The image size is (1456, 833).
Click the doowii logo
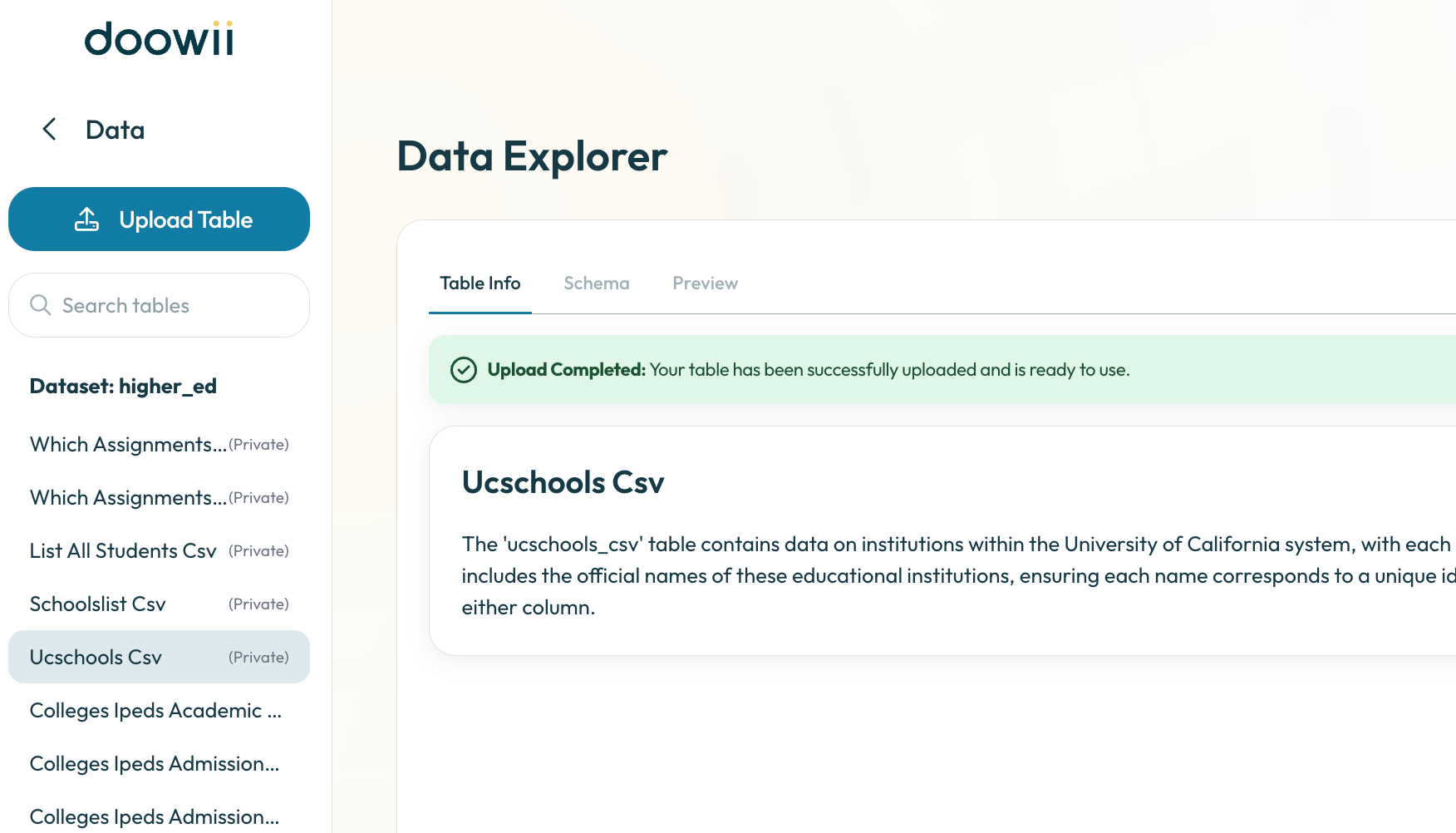160,39
